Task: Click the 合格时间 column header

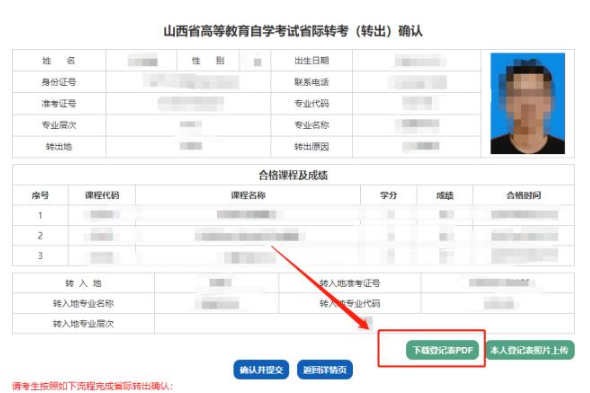Action: click(523, 195)
